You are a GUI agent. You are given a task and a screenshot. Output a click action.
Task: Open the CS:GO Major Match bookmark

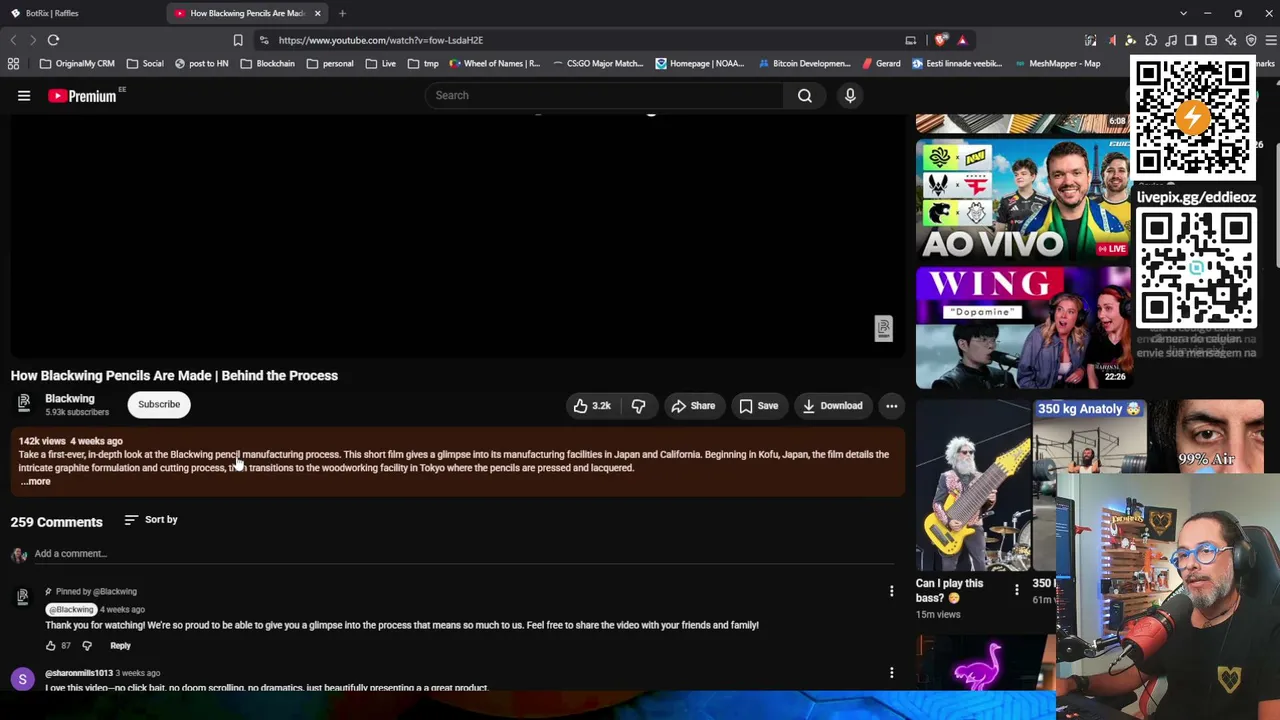tap(598, 63)
